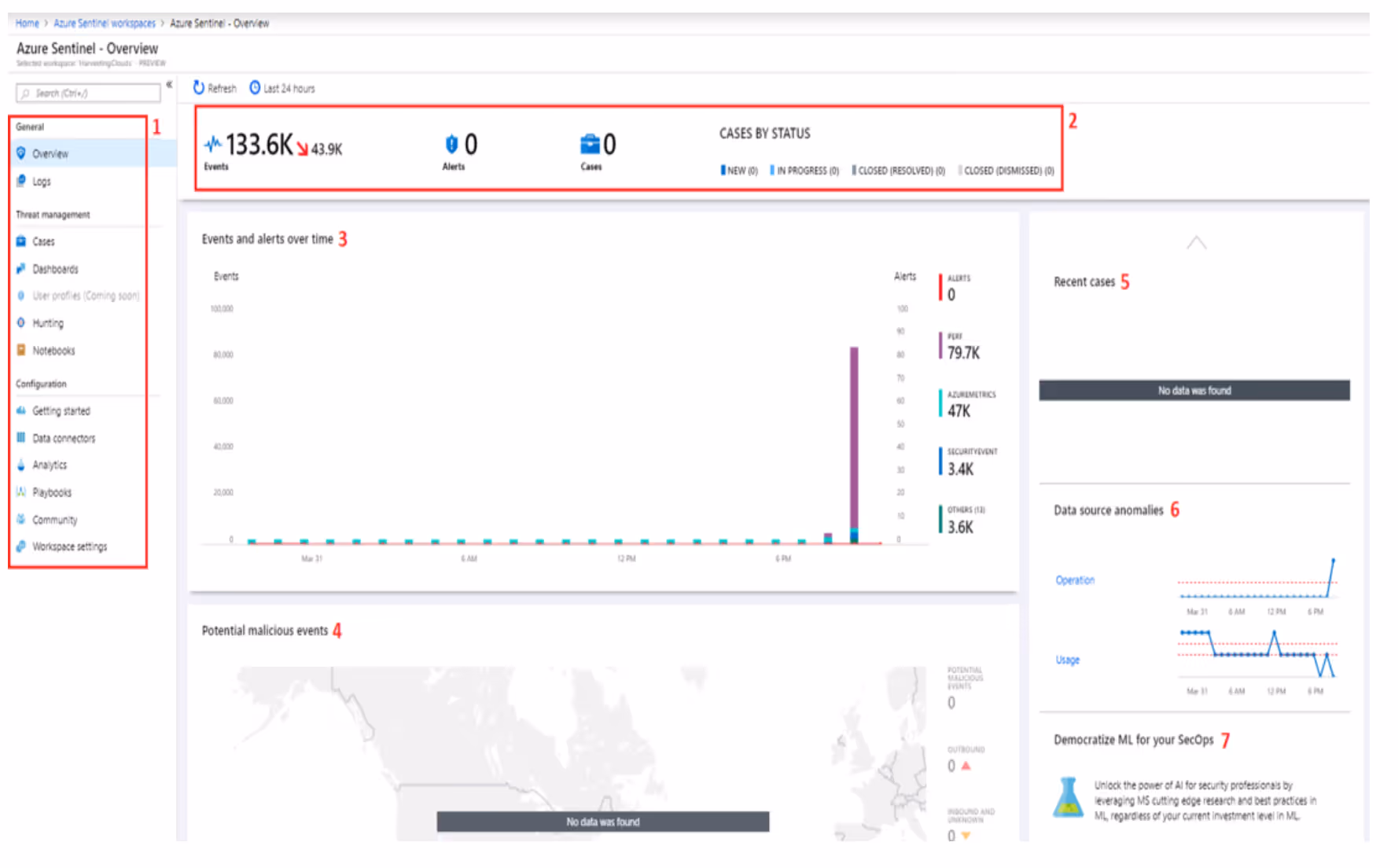
Task: Click the Playbooks icon in sidebar
Action: click(21, 492)
